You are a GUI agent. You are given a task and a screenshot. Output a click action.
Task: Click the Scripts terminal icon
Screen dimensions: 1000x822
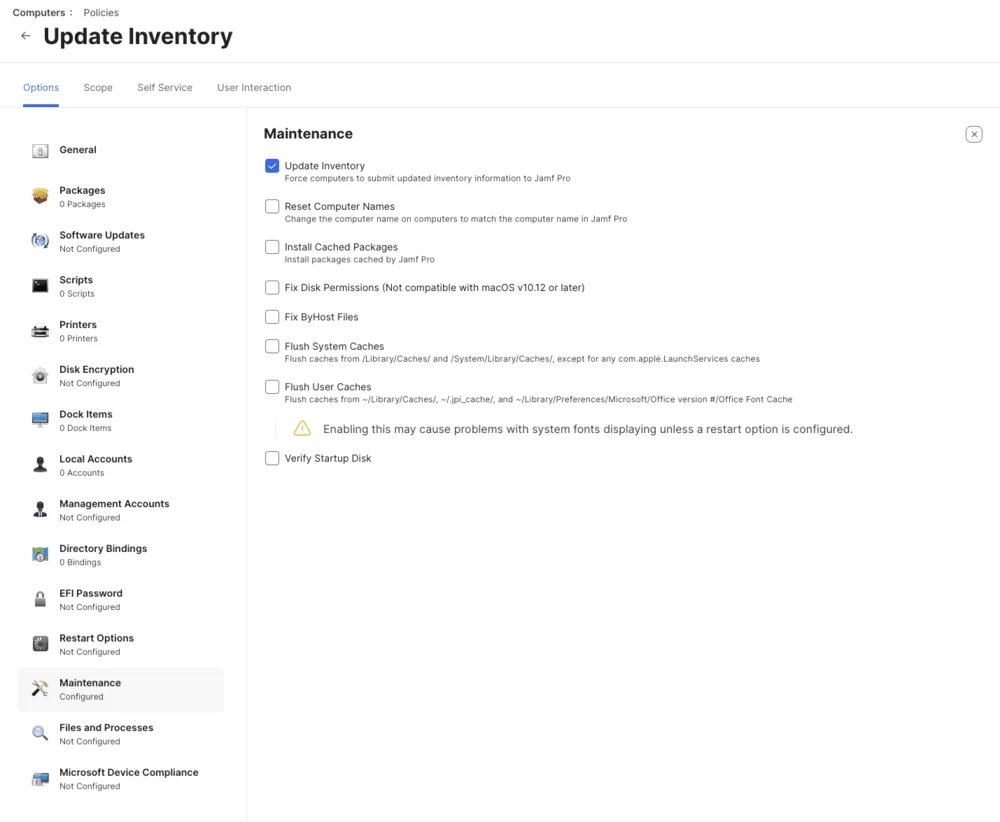(40, 286)
